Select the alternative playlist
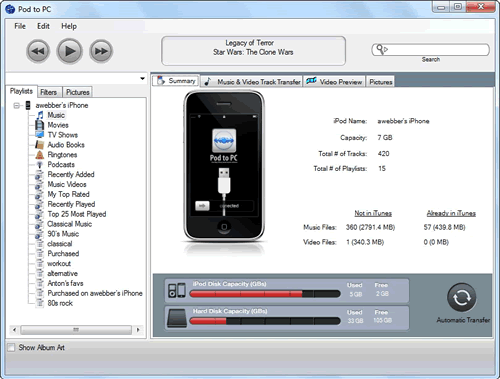 [62, 274]
